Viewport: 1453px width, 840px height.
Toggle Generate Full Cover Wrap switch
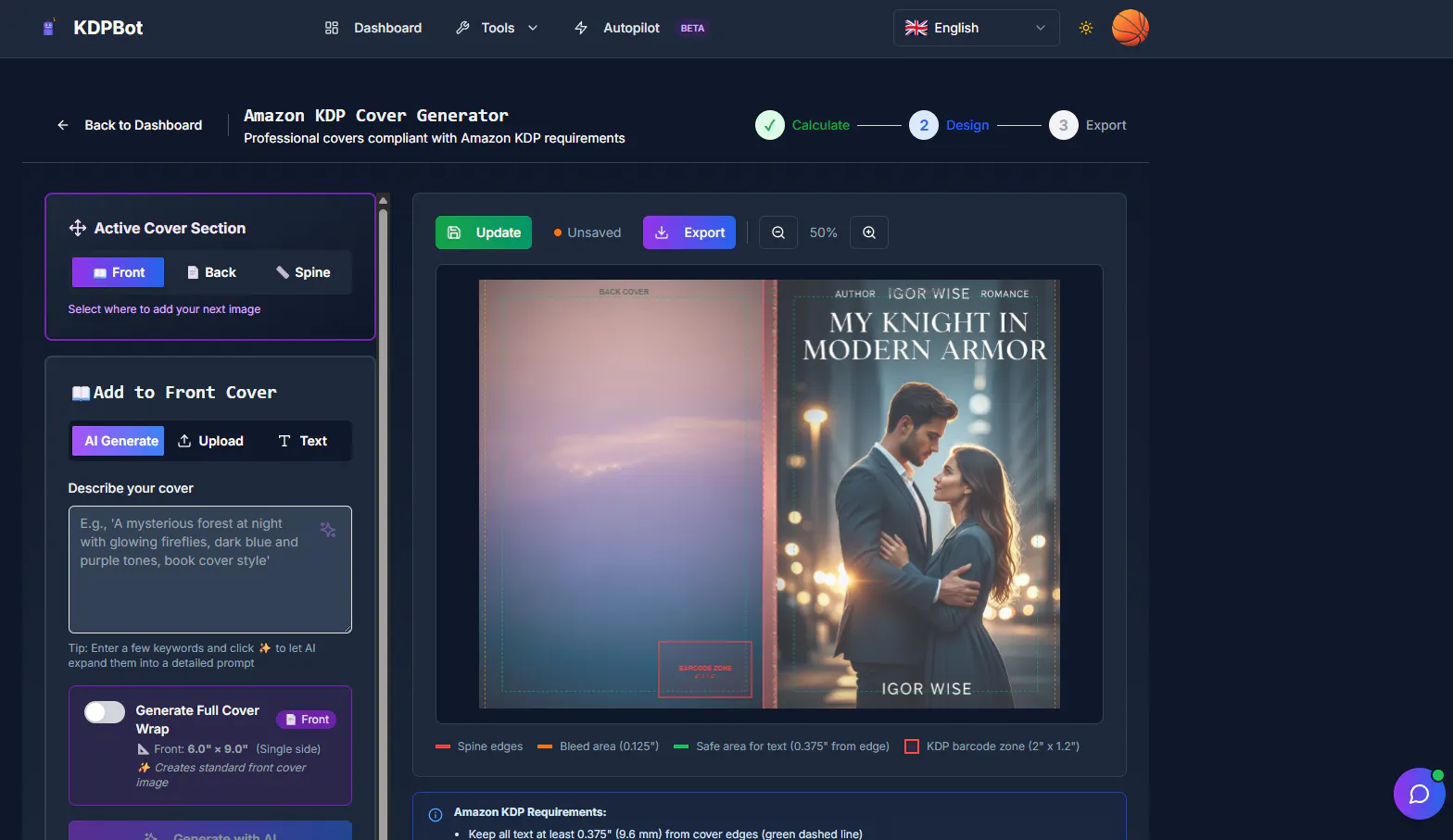(x=105, y=712)
